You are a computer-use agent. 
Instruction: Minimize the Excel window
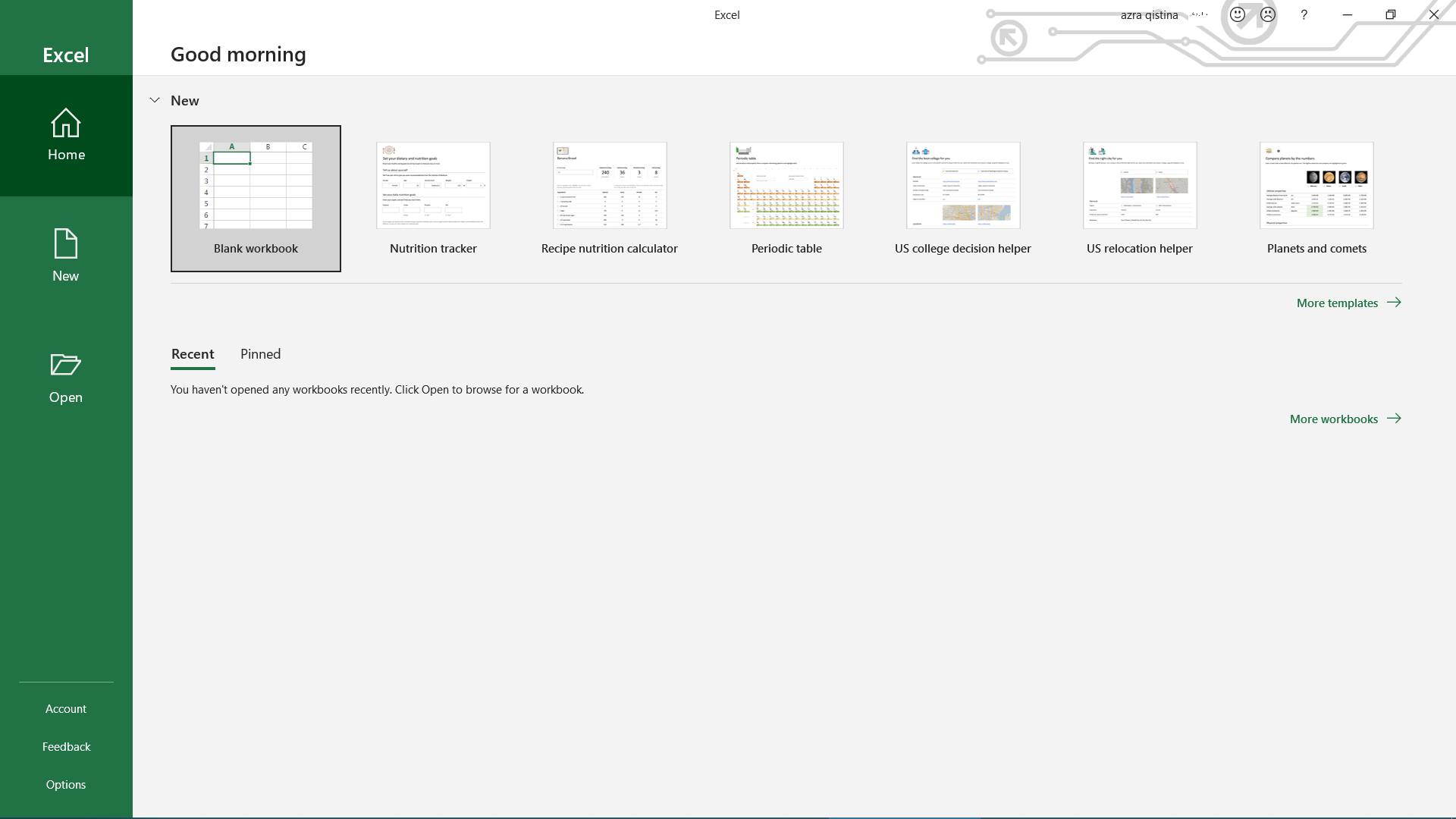[x=1348, y=14]
